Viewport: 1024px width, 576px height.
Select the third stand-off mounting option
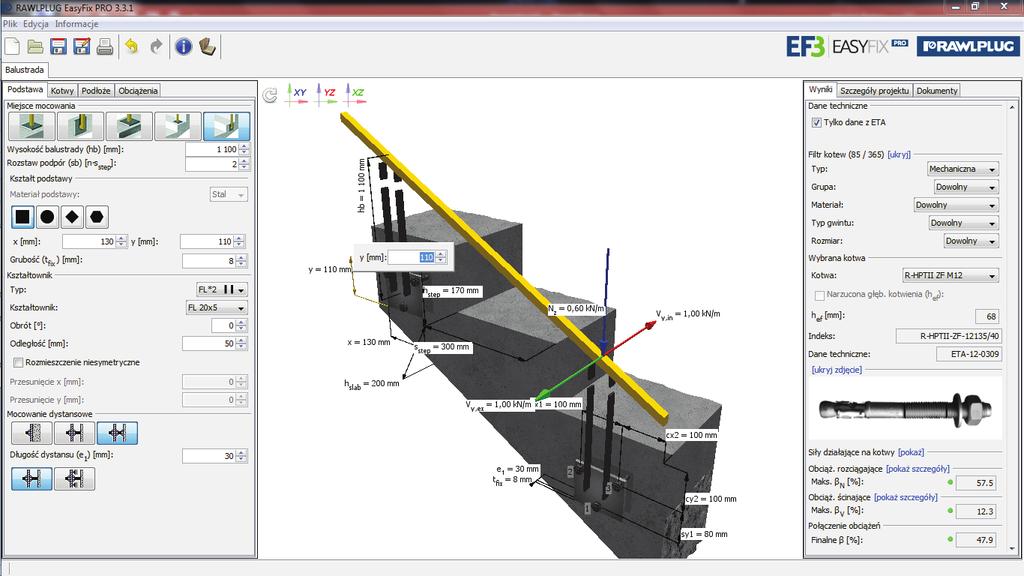[118, 433]
